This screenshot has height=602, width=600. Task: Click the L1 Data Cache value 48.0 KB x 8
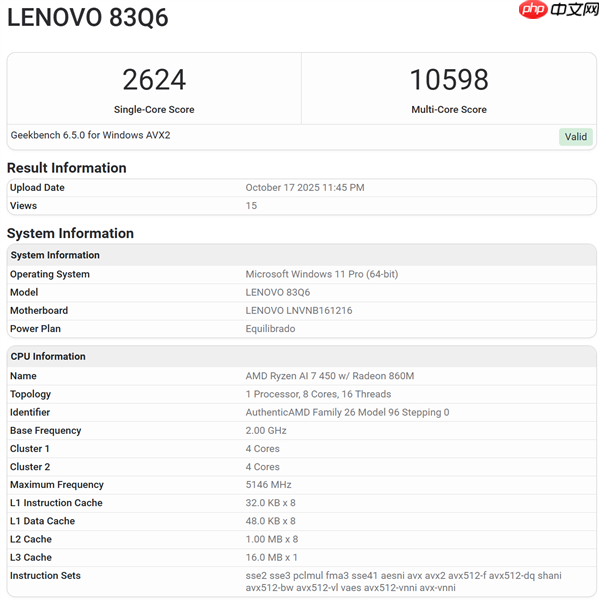click(270, 521)
